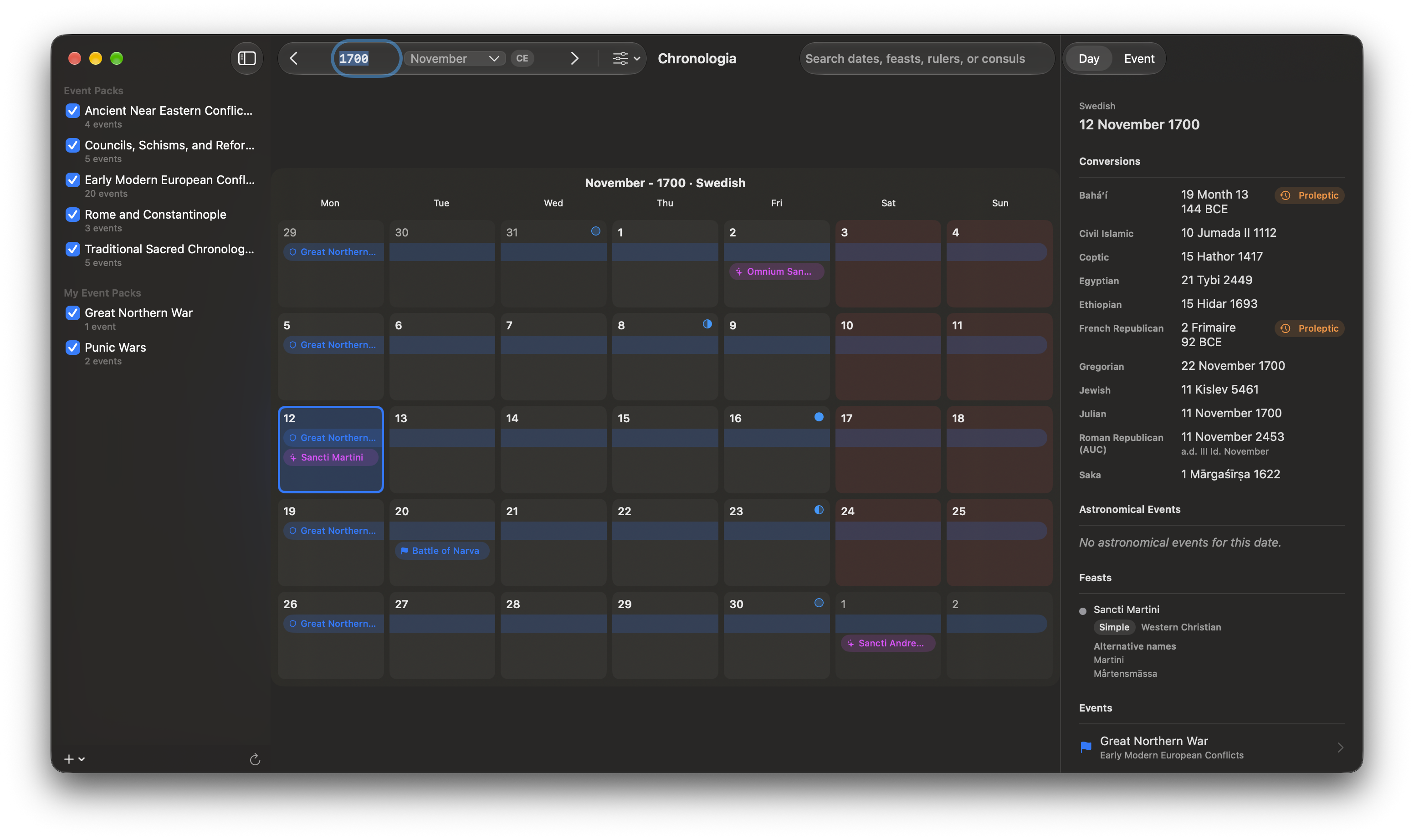Click the full moon icon on November 16
This screenshot has height=840, width=1414.
[819, 417]
